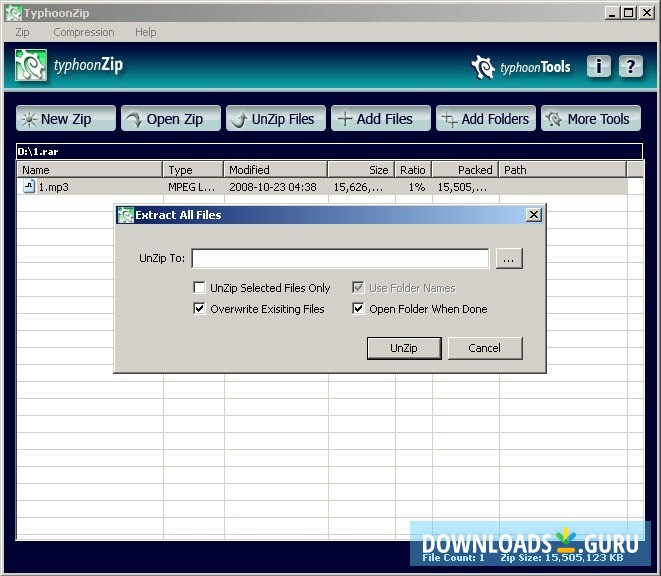The image size is (661, 576).
Task: Click the TyphoonZip title bar app icon
Action: [13, 13]
